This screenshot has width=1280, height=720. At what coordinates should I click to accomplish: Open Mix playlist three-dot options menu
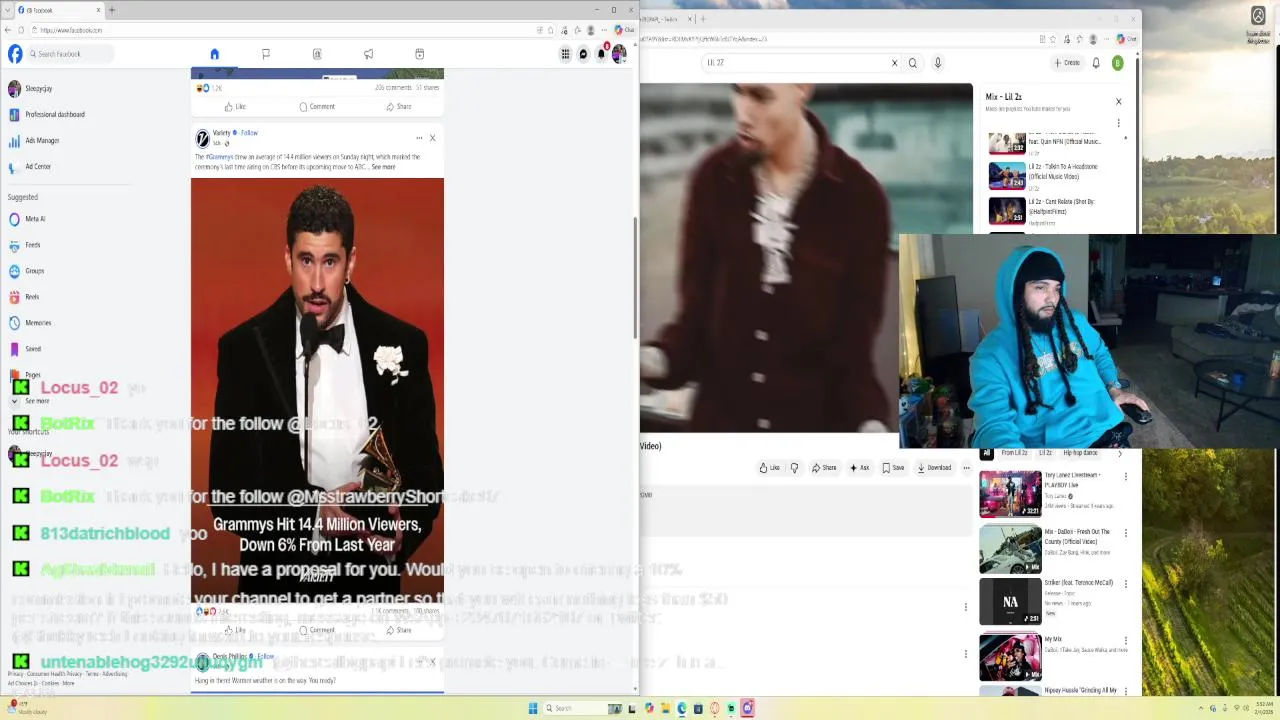pos(1118,123)
